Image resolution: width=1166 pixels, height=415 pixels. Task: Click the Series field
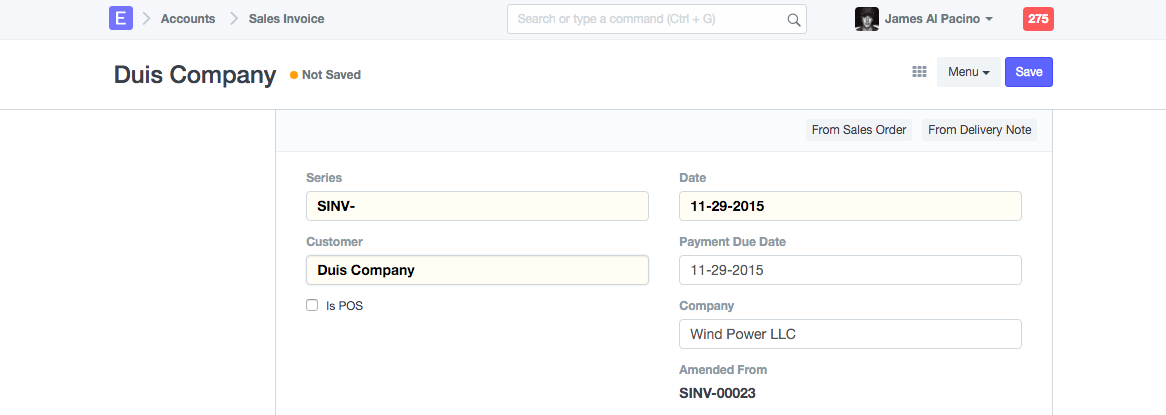point(477,206)
